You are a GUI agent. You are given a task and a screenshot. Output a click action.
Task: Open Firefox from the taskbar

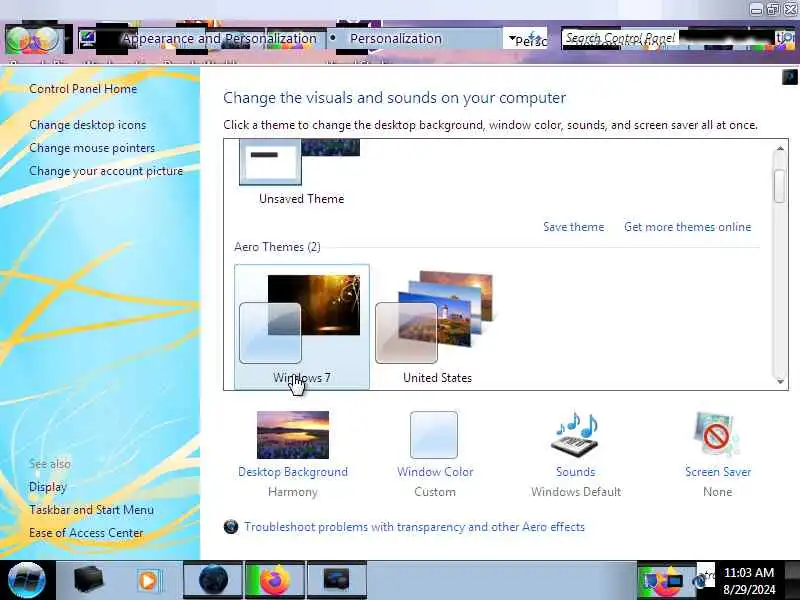pyautogui.click(x=274, y=580)
